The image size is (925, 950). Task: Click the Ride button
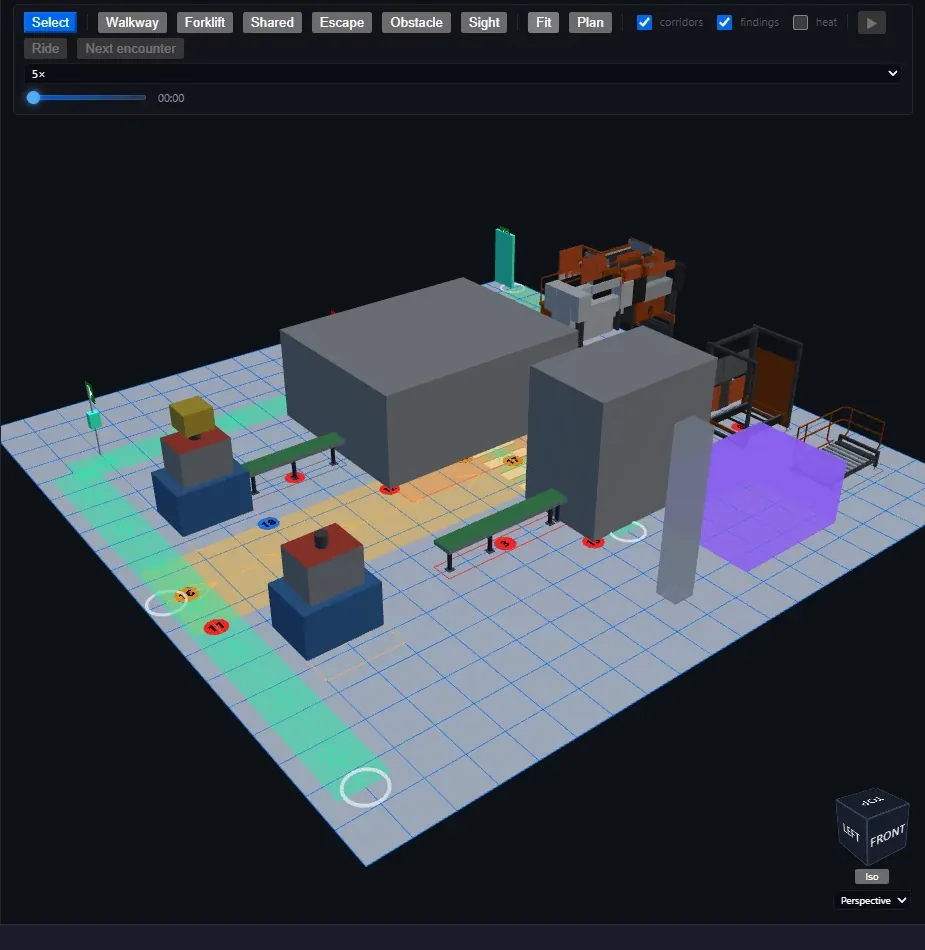pos(45,48)
